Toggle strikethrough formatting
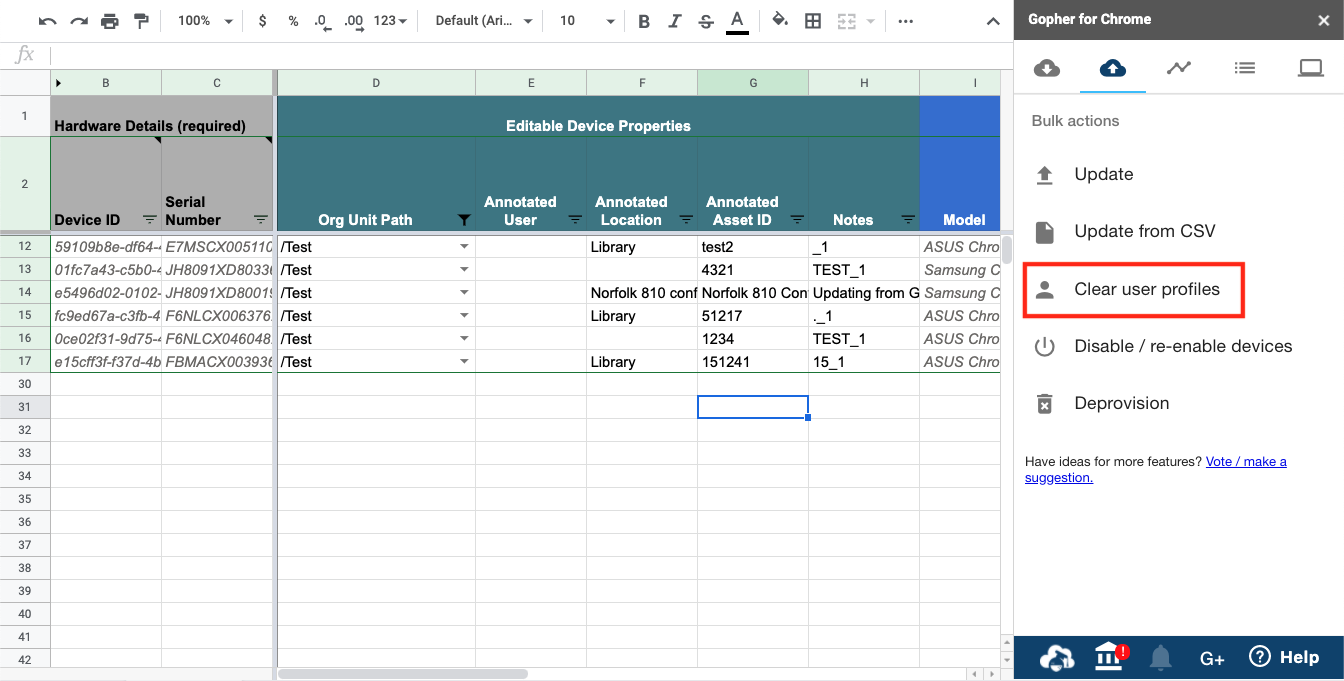 [x=706, y=21]
